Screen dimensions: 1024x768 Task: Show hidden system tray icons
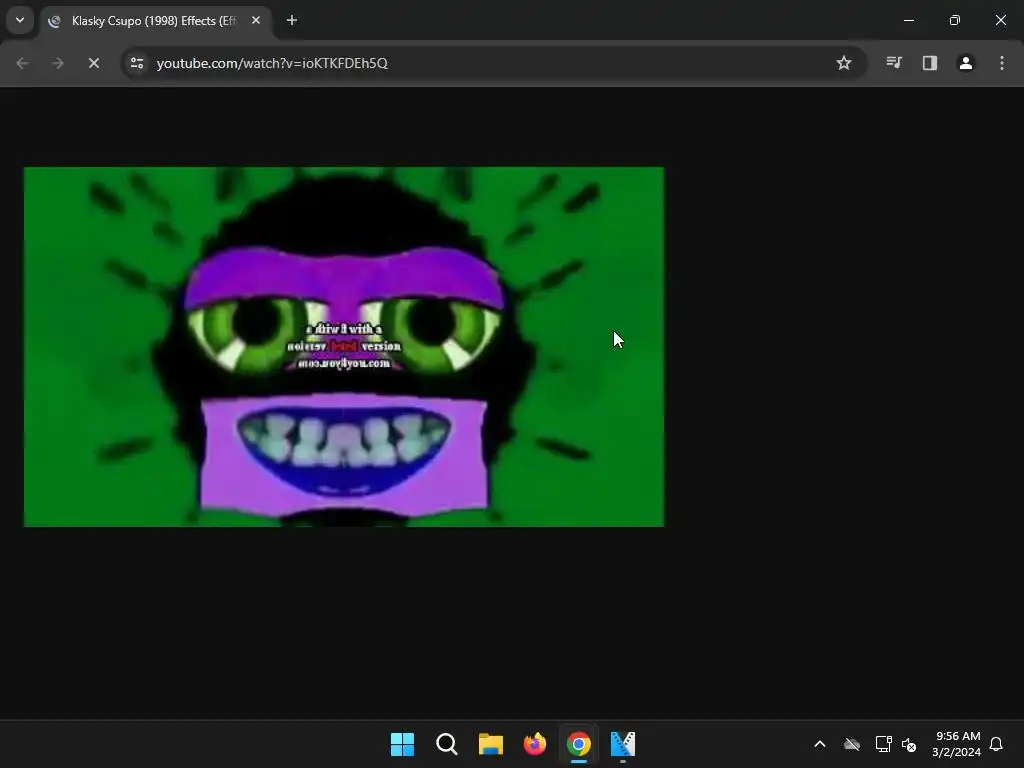point(820,744)
